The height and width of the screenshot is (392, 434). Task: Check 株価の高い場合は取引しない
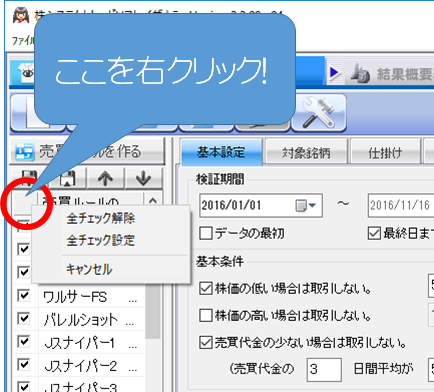[206, 315]
